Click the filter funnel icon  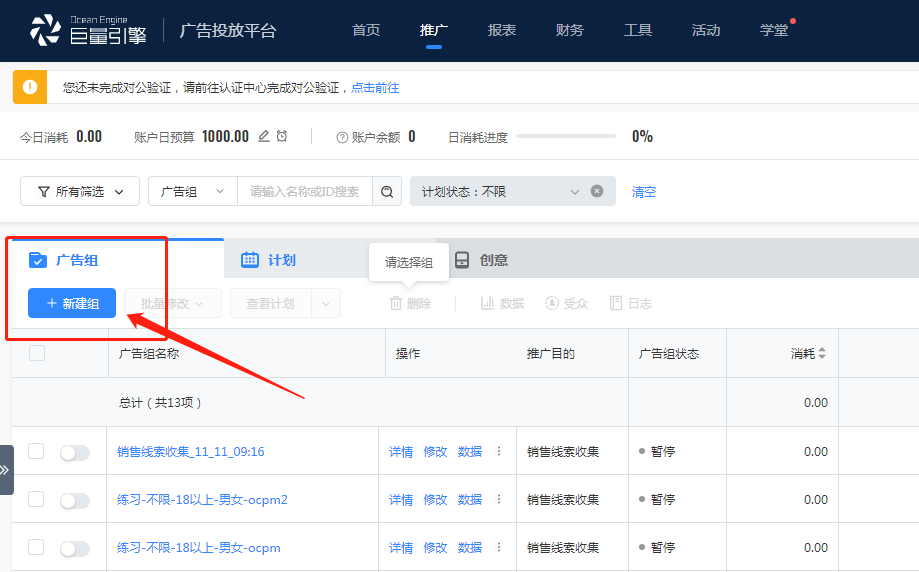click(x=44, y=192)
